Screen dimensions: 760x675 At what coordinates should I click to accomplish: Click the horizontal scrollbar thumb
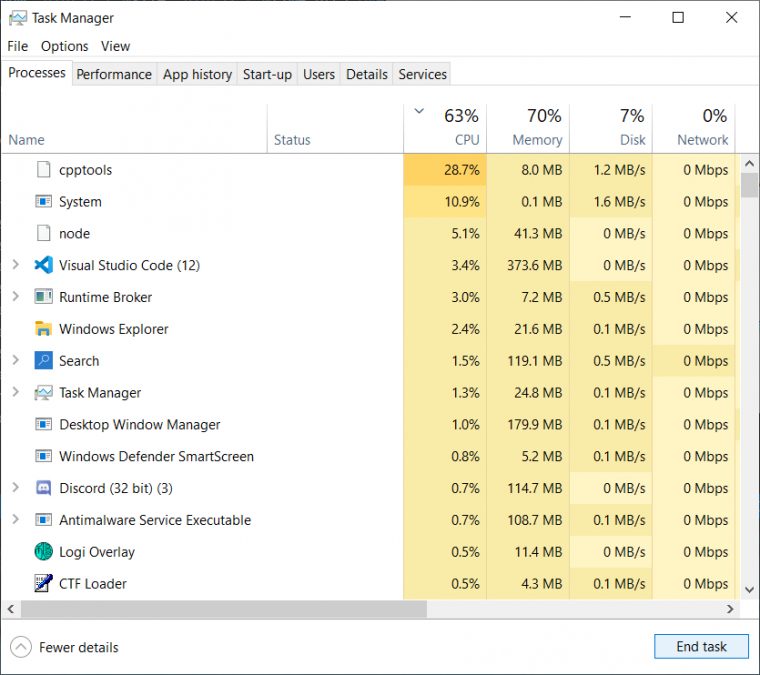pos(224,609)
